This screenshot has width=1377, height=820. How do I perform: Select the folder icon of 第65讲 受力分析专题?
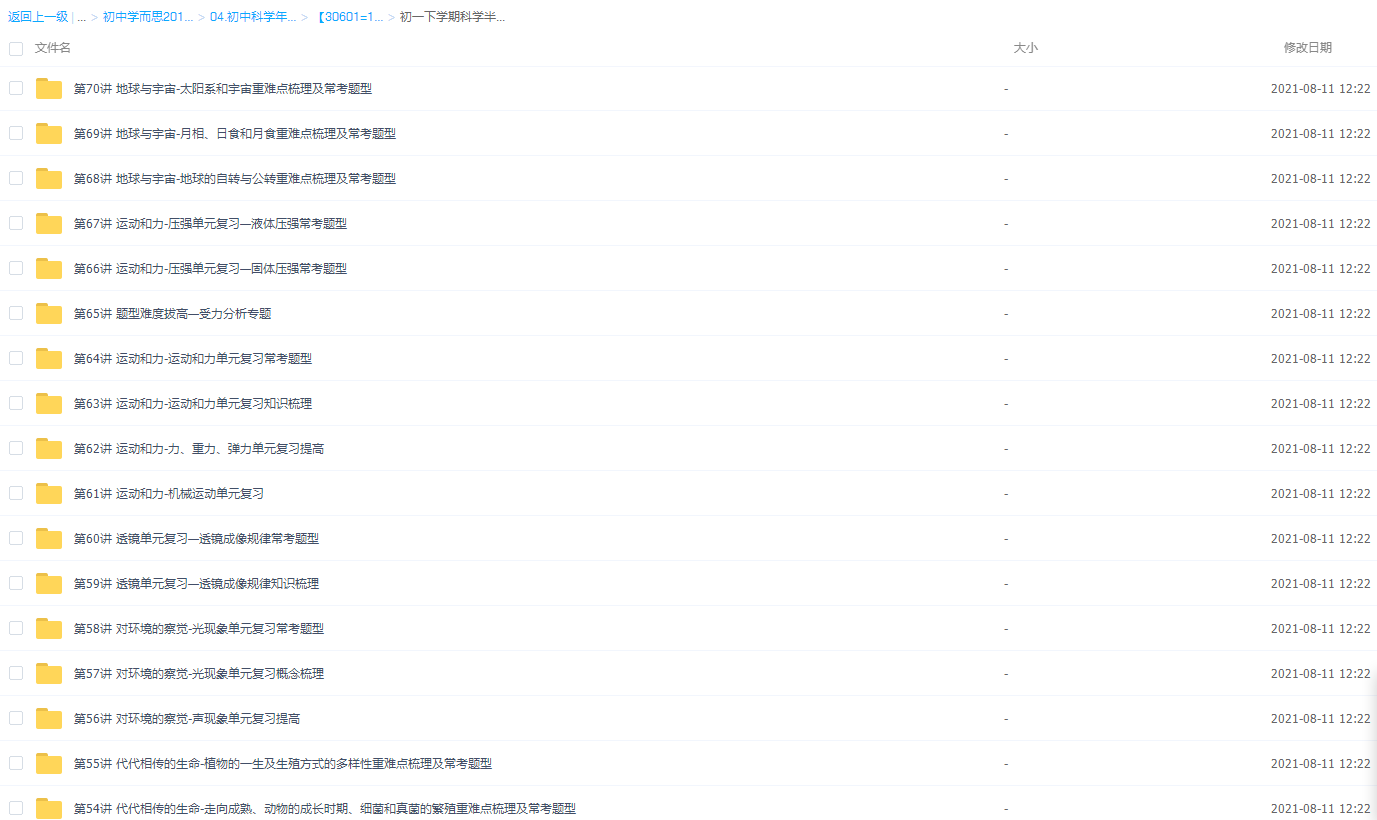coord(49,314)
